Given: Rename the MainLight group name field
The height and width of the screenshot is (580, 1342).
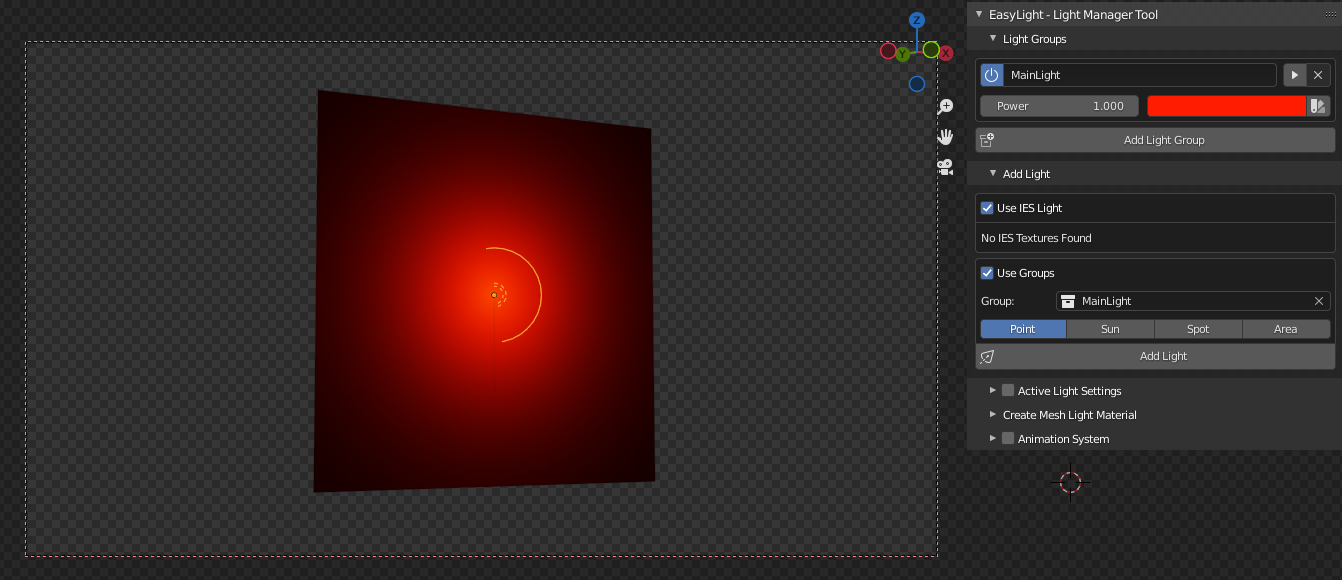Looking at the screenshot, I should click(x=1140, y=75).
